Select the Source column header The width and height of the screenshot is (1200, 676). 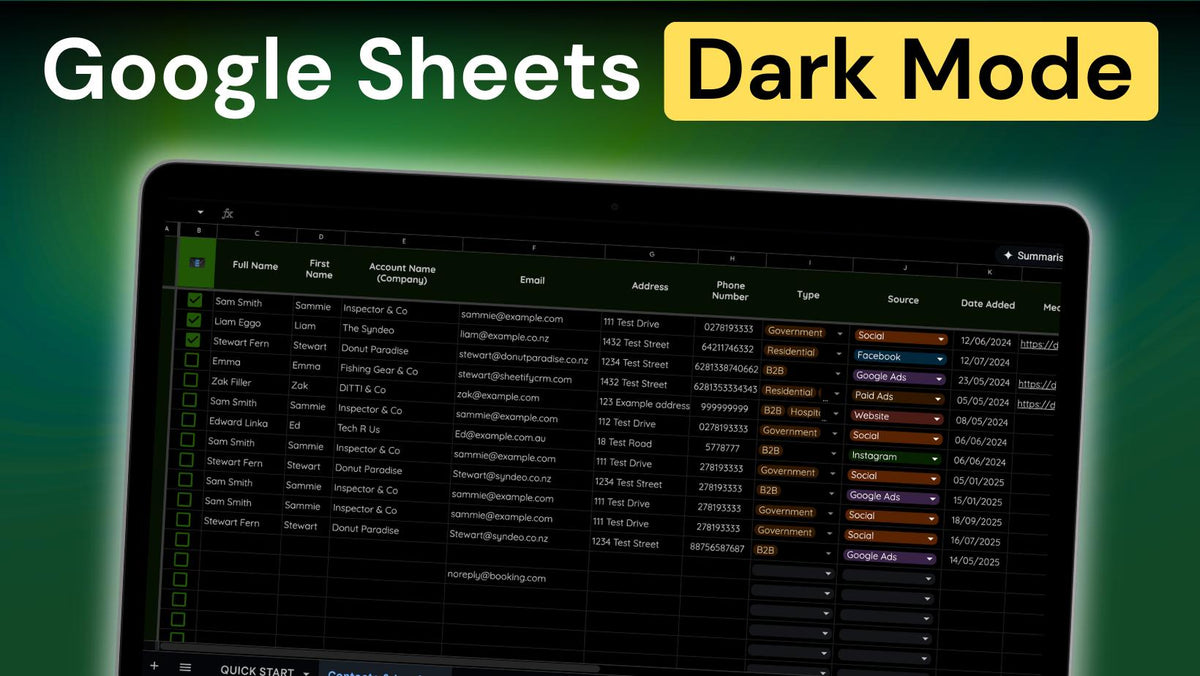[903, 299]
